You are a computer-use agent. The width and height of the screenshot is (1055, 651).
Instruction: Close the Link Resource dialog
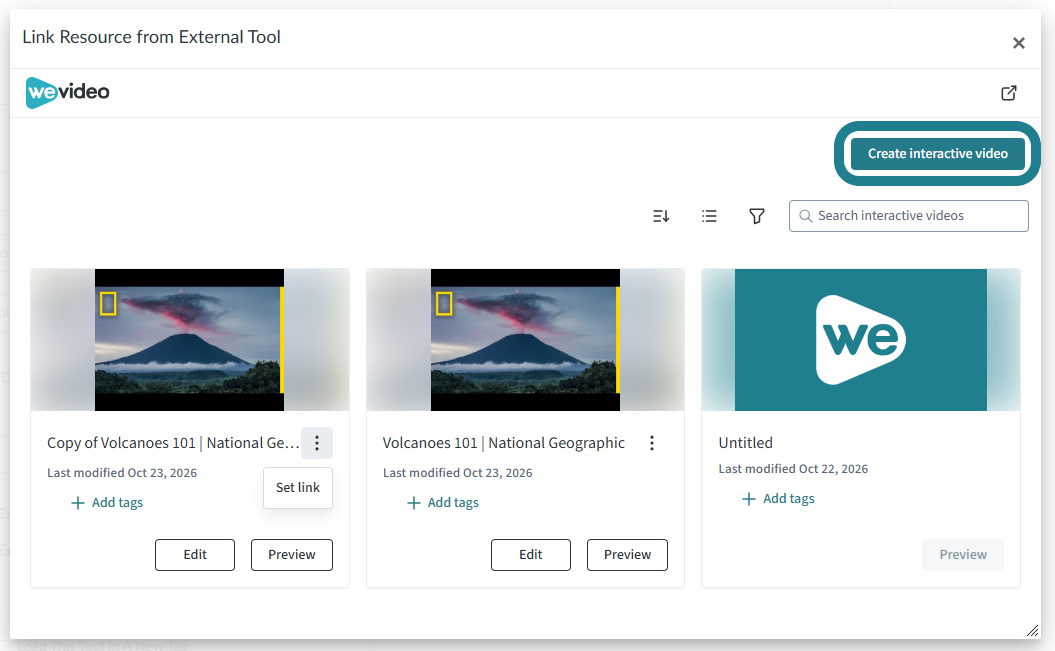click(x=1019, y=43)
